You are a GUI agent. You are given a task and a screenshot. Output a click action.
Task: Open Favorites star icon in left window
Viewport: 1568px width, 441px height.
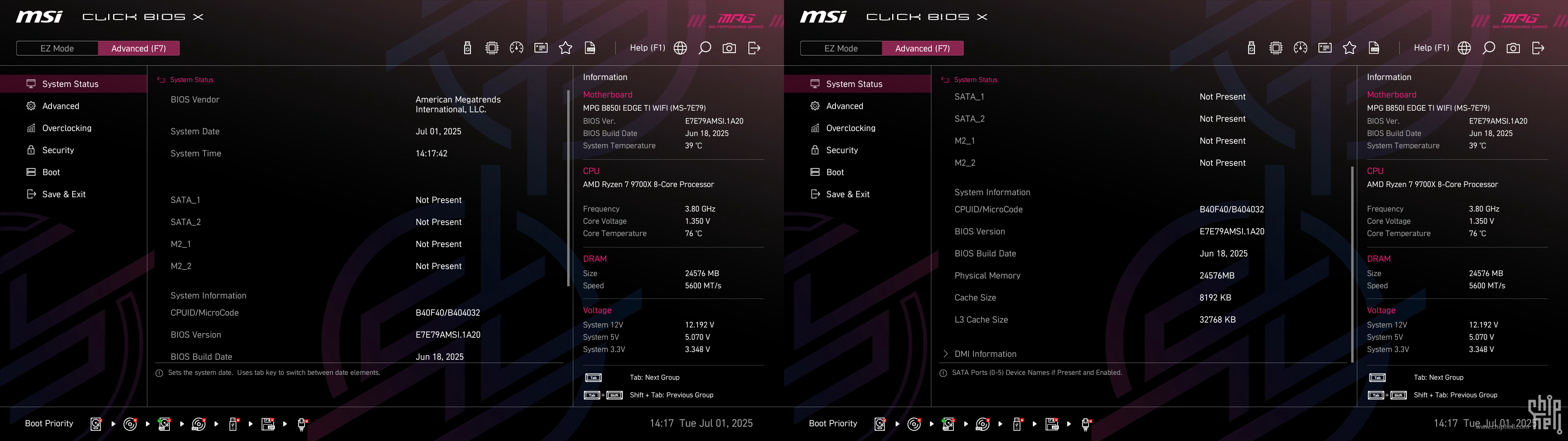[566, 48]
